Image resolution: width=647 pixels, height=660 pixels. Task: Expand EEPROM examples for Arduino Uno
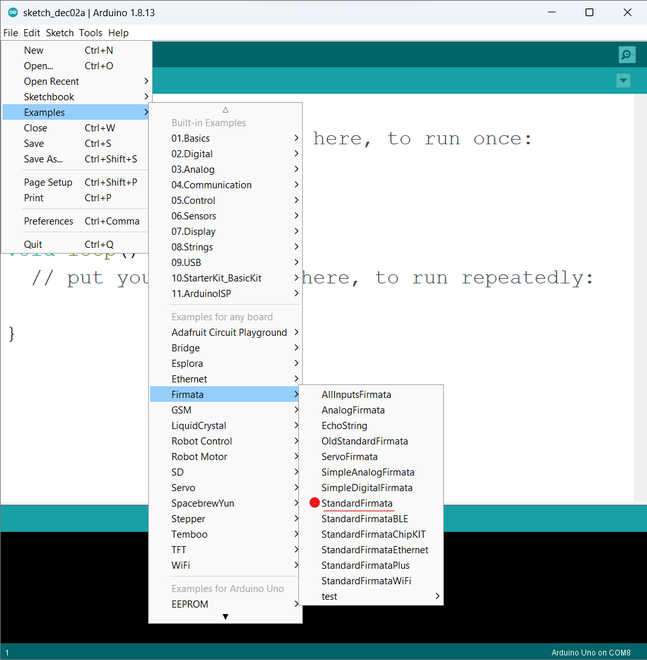point(225,604)
